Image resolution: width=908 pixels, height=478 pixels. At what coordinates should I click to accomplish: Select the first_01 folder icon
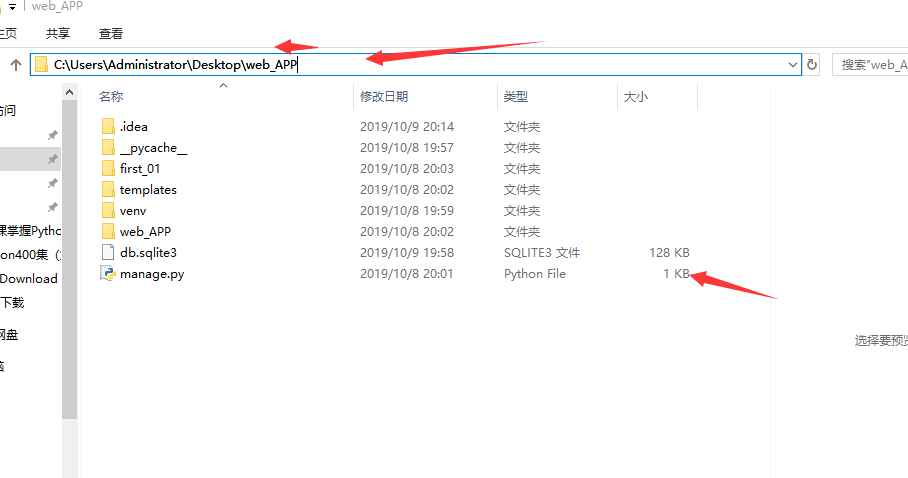point(108,168)
